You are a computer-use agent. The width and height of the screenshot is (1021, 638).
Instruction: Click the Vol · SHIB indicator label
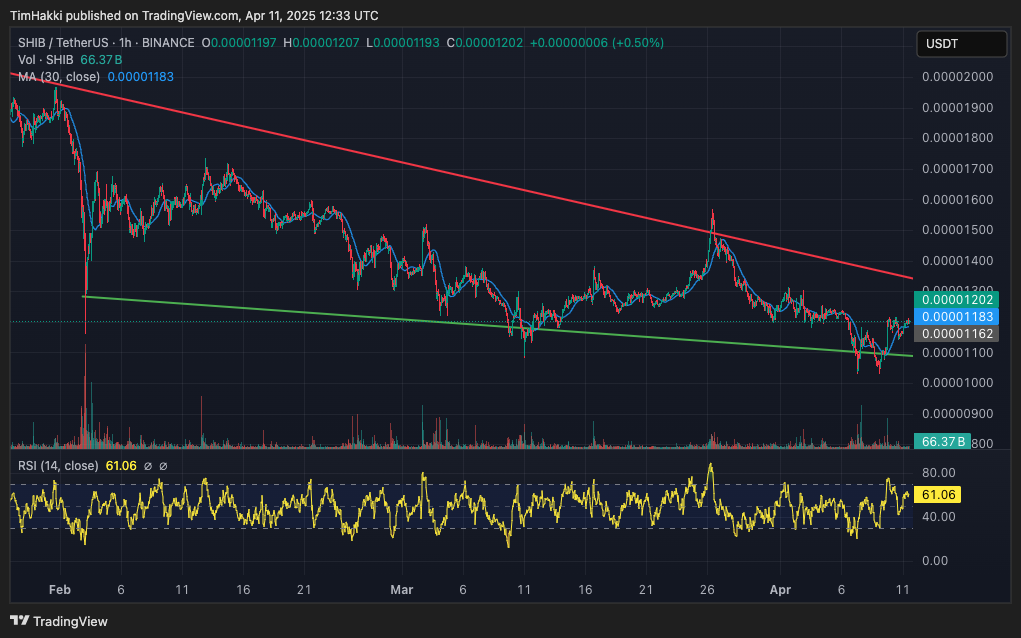[x=46, y=60]
